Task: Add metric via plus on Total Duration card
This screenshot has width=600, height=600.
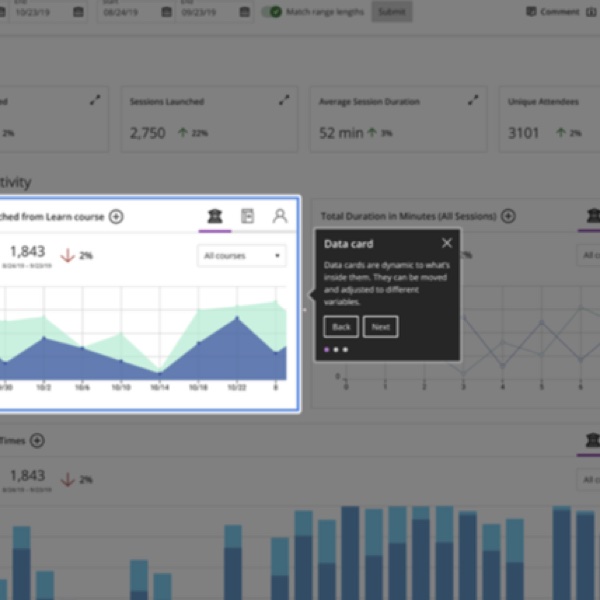Action: pos(508,216)
